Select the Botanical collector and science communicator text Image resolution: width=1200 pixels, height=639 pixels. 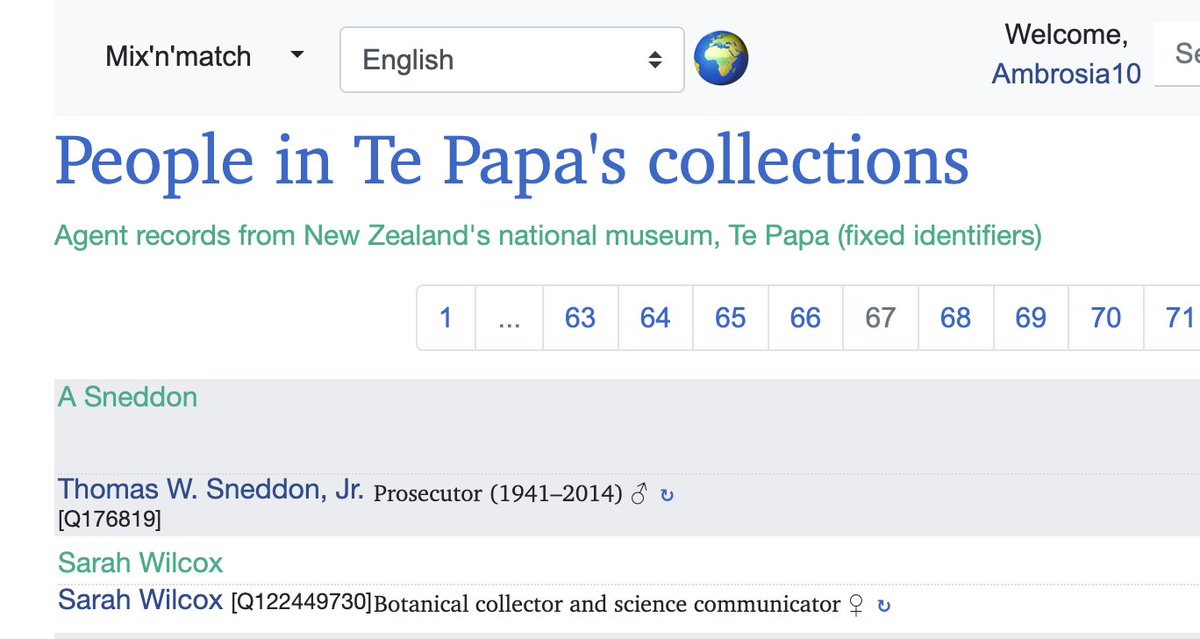(607, 604)
